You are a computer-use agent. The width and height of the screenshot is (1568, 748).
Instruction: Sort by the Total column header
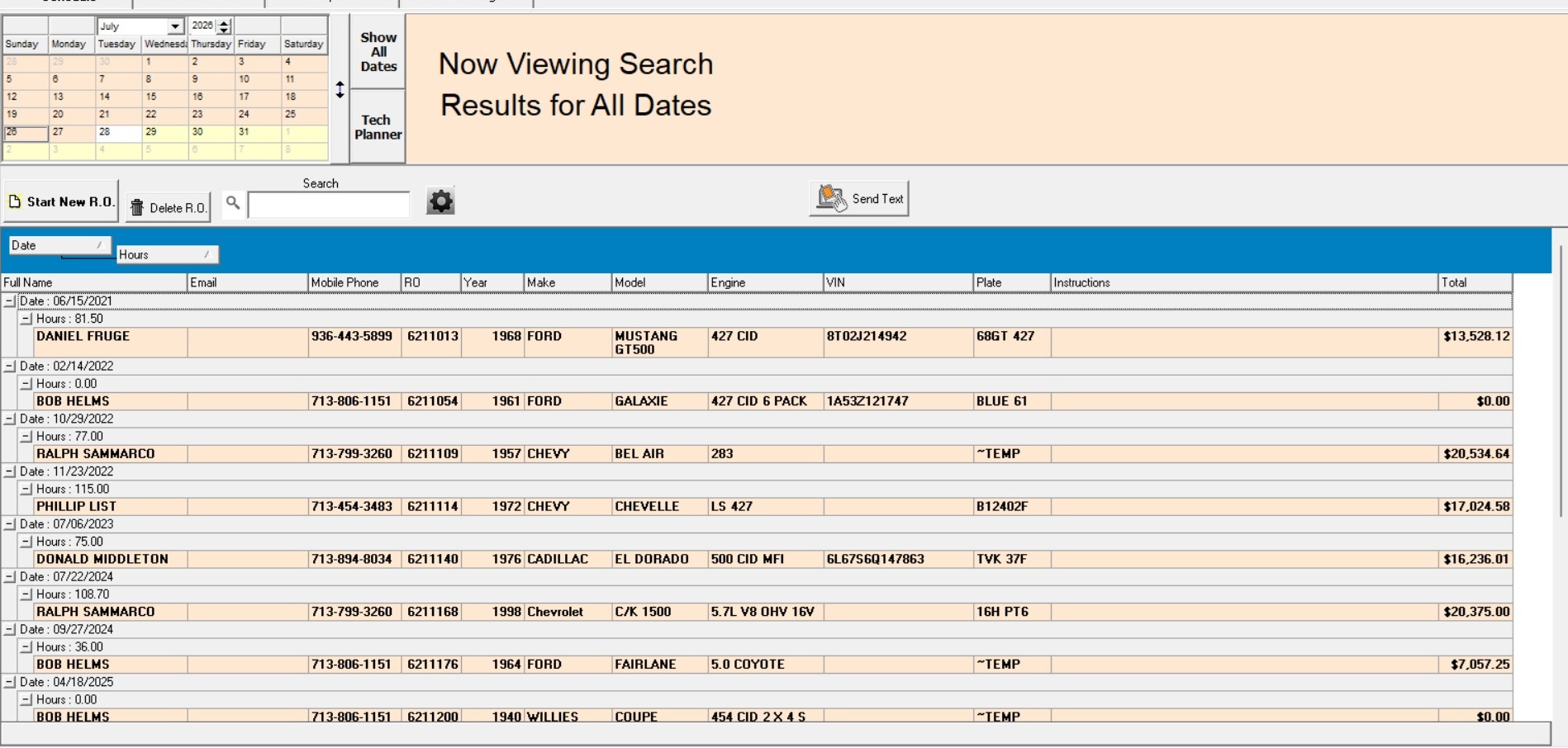(x=1475, y=282)
